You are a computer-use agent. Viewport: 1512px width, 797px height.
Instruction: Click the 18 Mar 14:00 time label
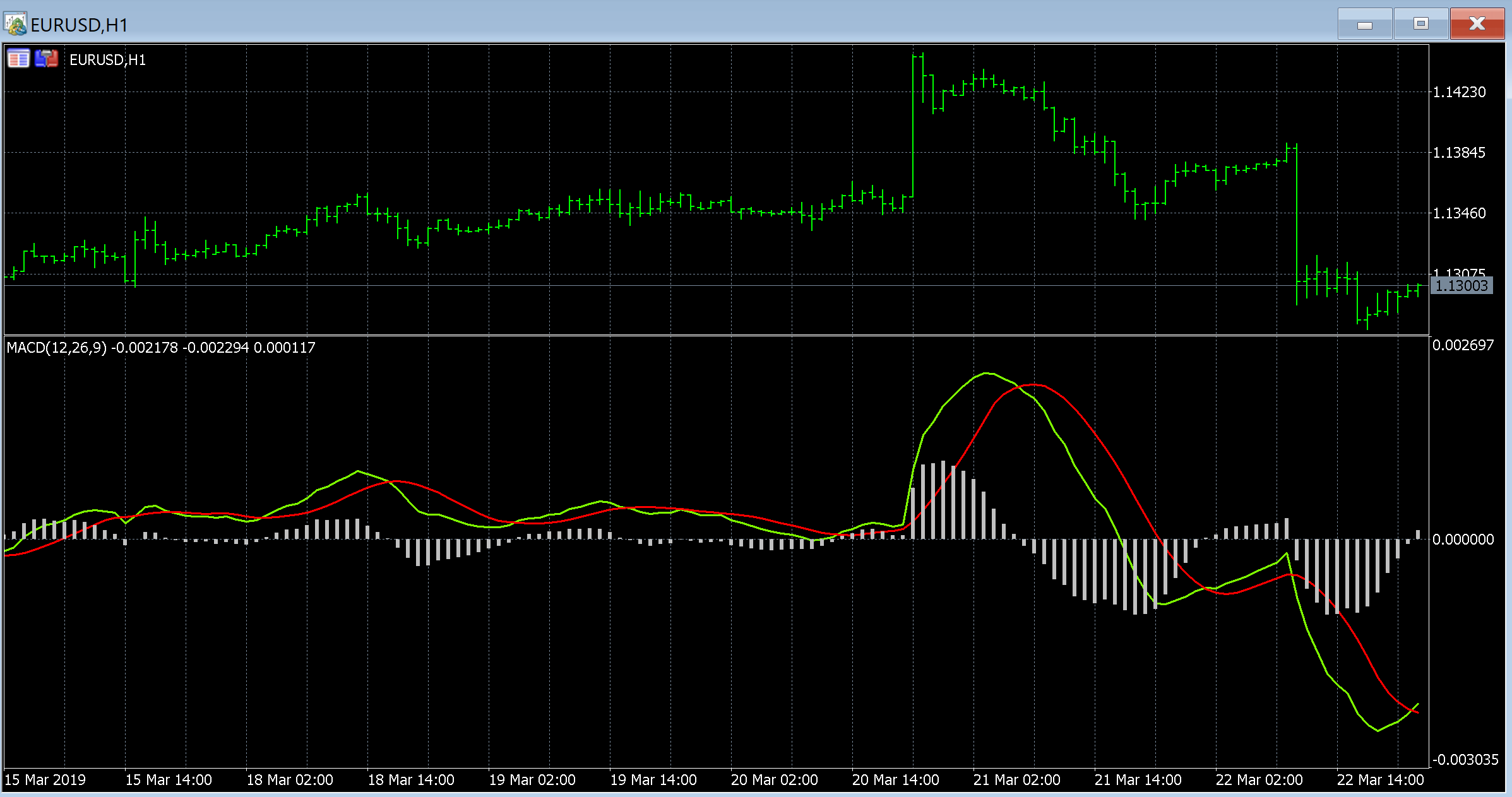pyautogui.click(x=411, y=780)
